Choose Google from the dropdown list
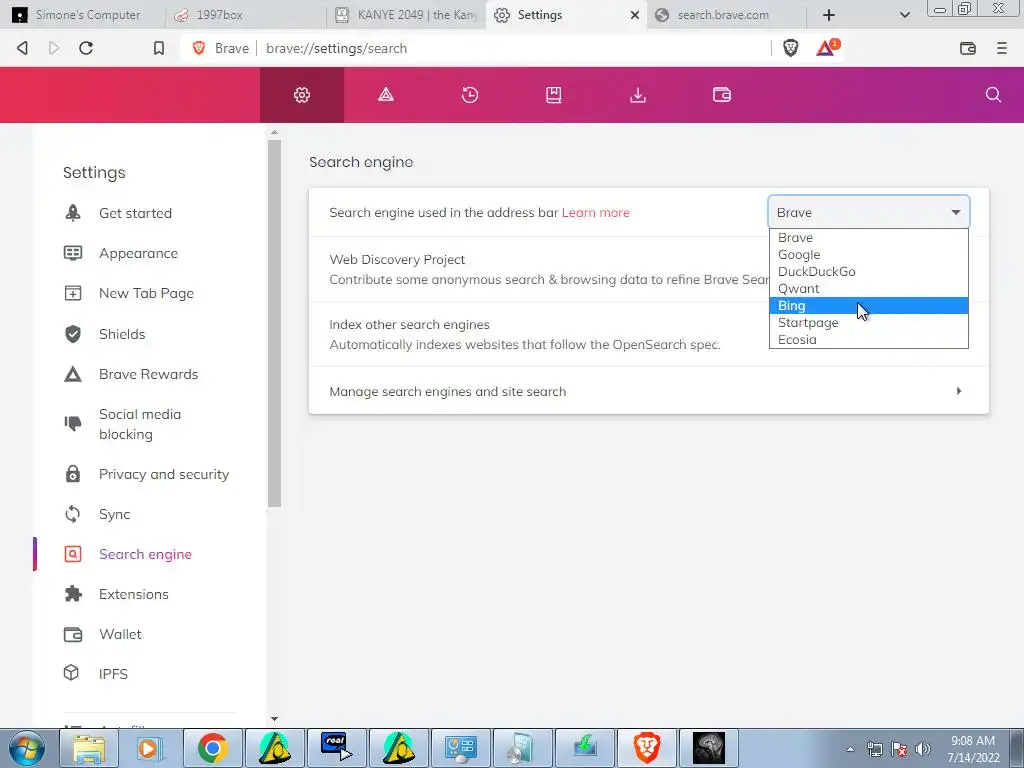The width and height of the screenshot is (1024, 768). (869, 255)
